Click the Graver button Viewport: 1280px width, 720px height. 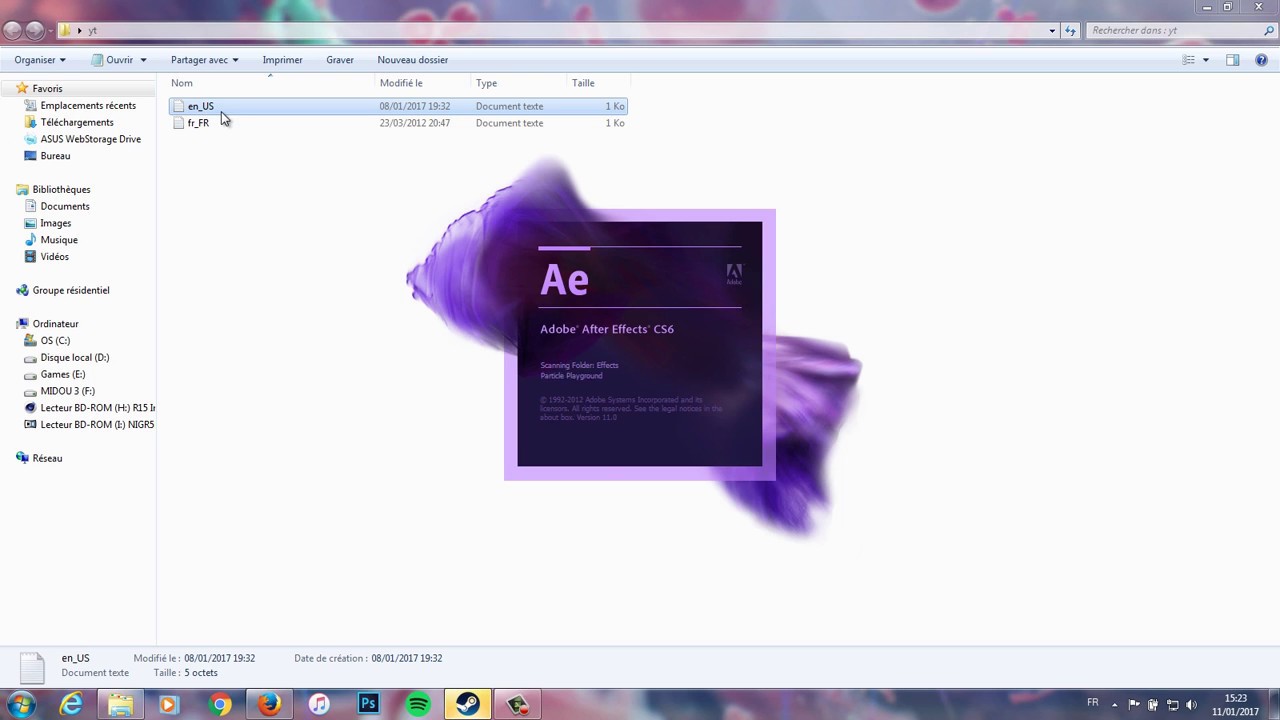pos(340,60)
